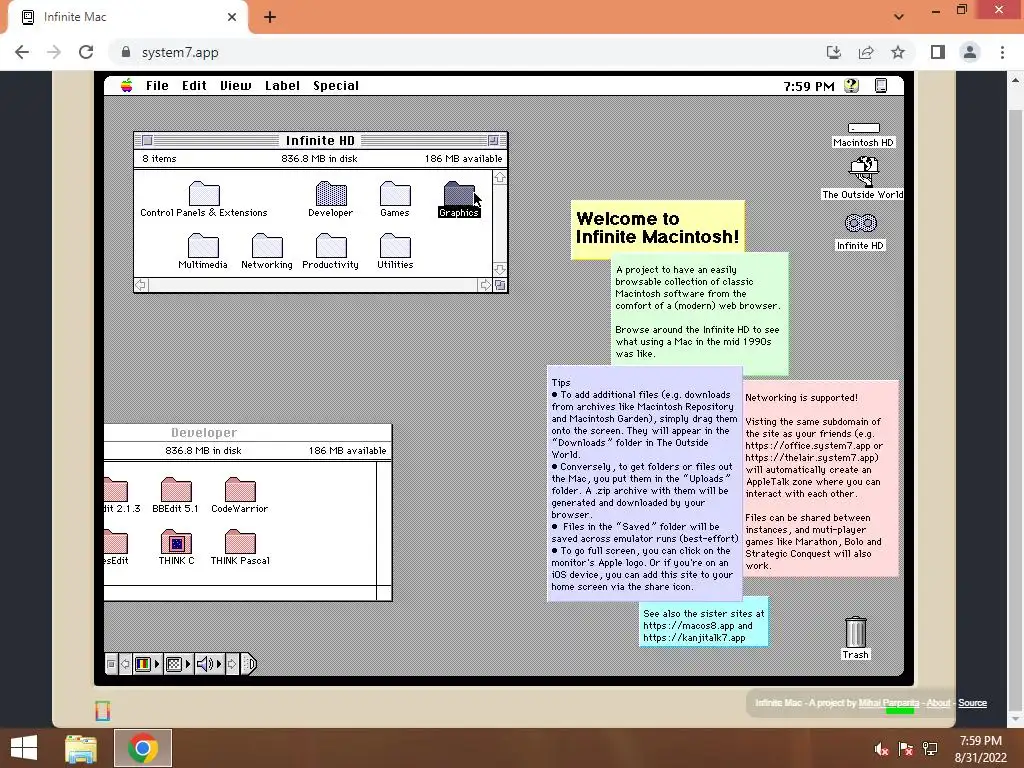Open the Application menu icon

click(x=881, y=86)
